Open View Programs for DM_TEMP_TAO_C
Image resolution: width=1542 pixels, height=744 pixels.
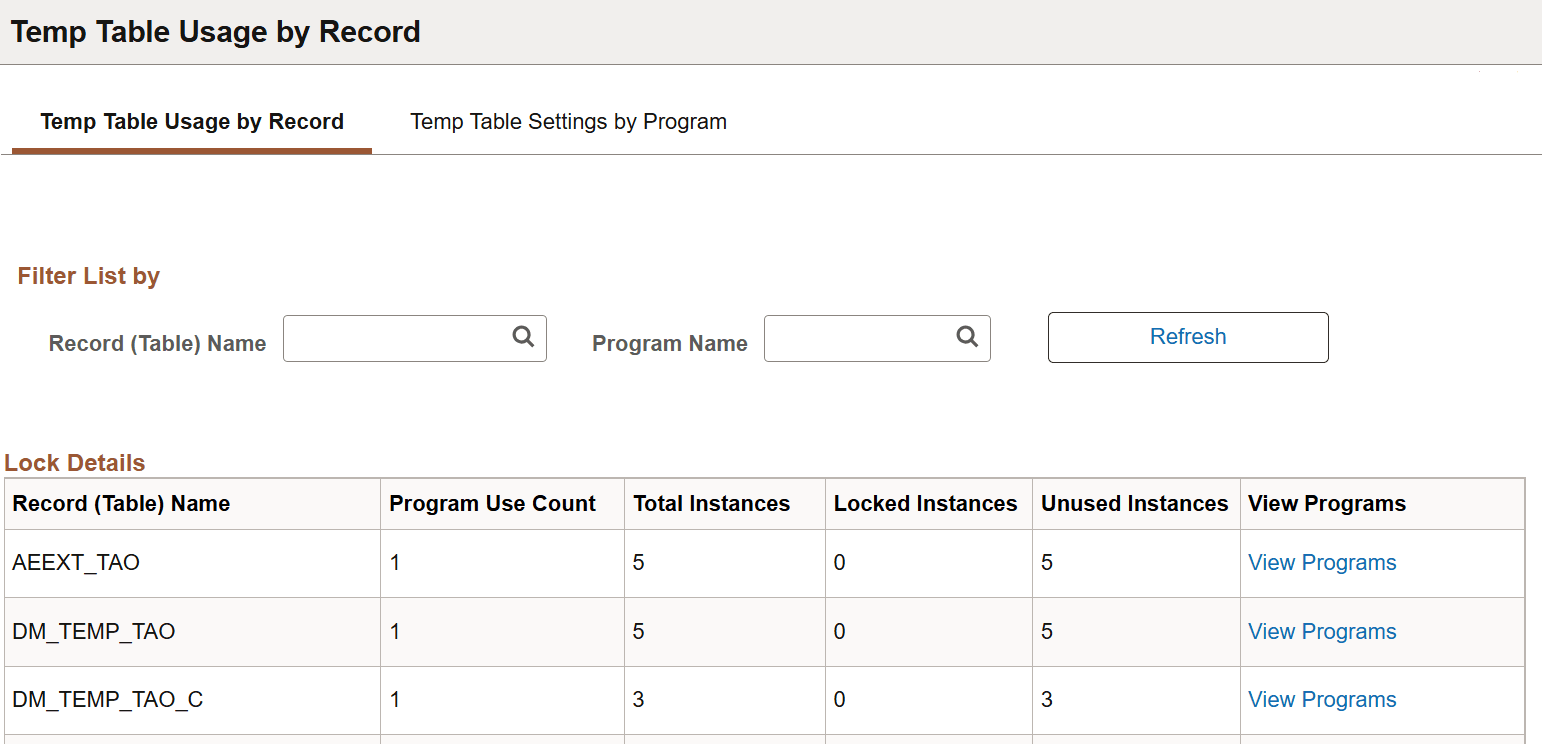pyautogui.click(x=1321, y=699)
